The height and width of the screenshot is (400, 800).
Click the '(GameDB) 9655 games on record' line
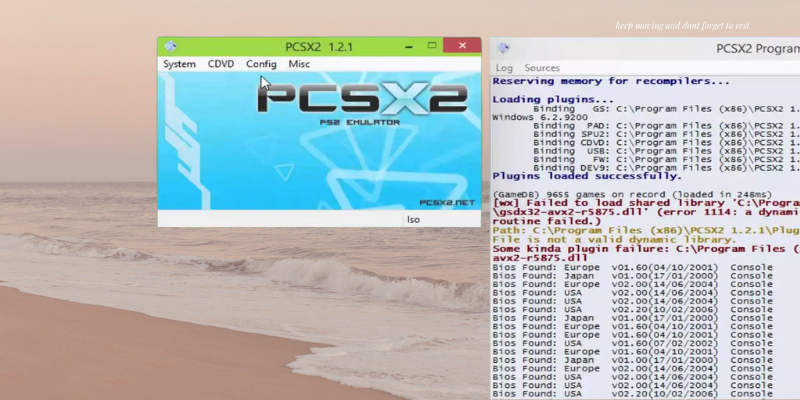pyautogui.click(x=632, y=194)
